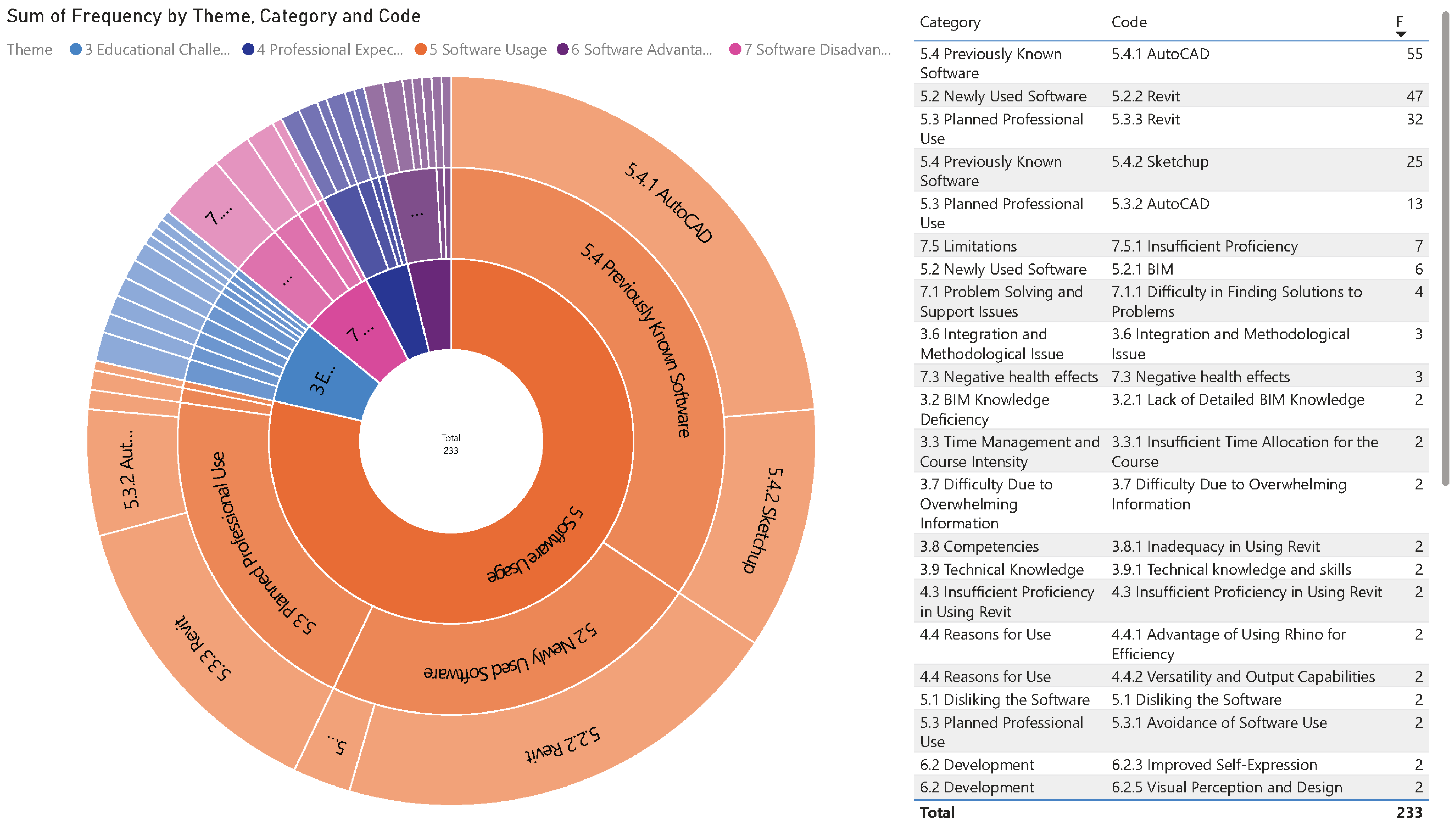Select the pink 7 Software Disadvantages legend marker

(735, 49)
